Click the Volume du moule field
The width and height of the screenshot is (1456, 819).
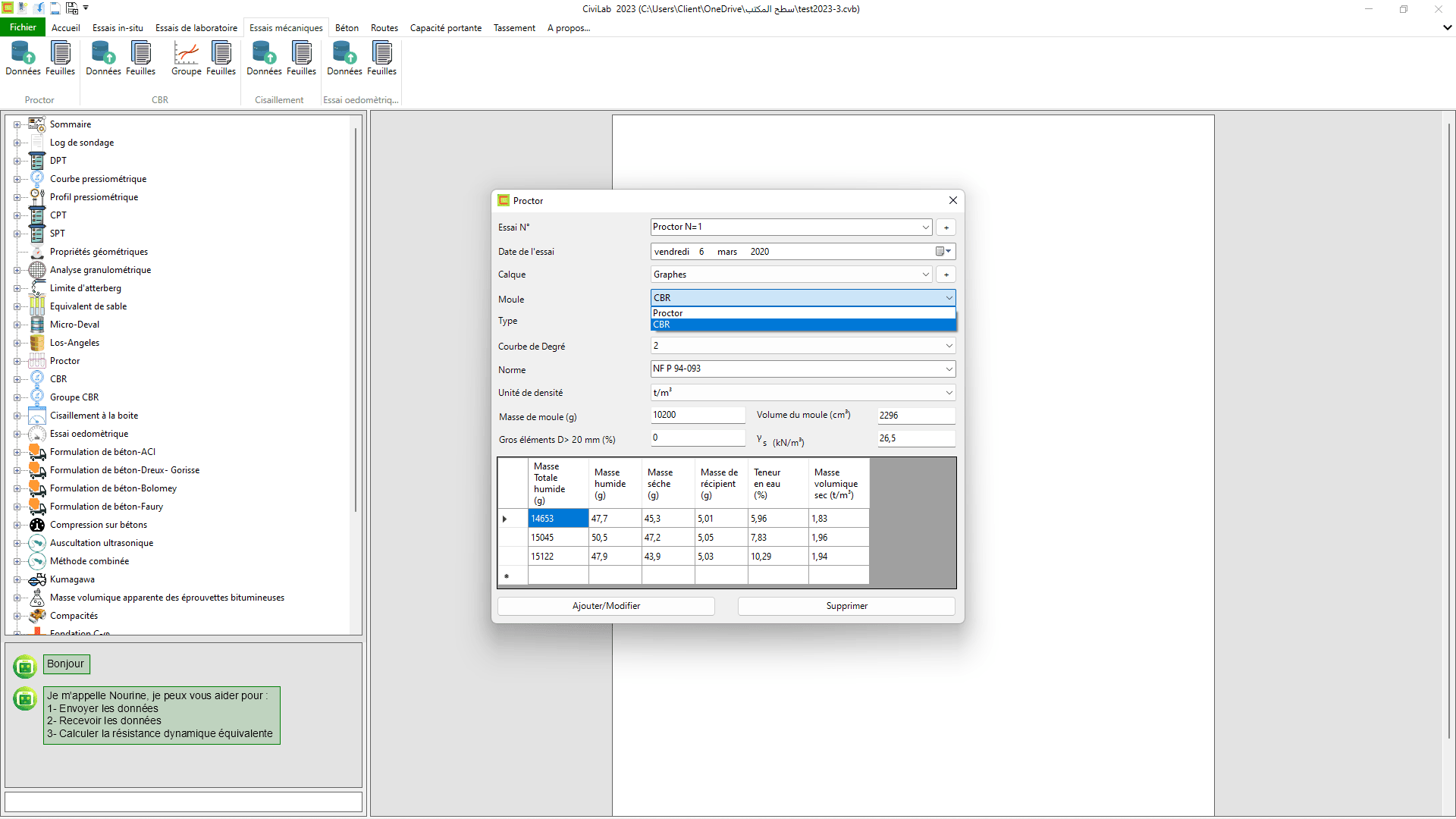click(916, 416)
